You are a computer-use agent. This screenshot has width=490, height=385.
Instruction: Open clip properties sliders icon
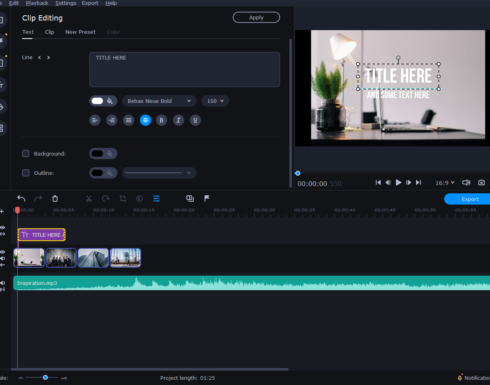156,199
